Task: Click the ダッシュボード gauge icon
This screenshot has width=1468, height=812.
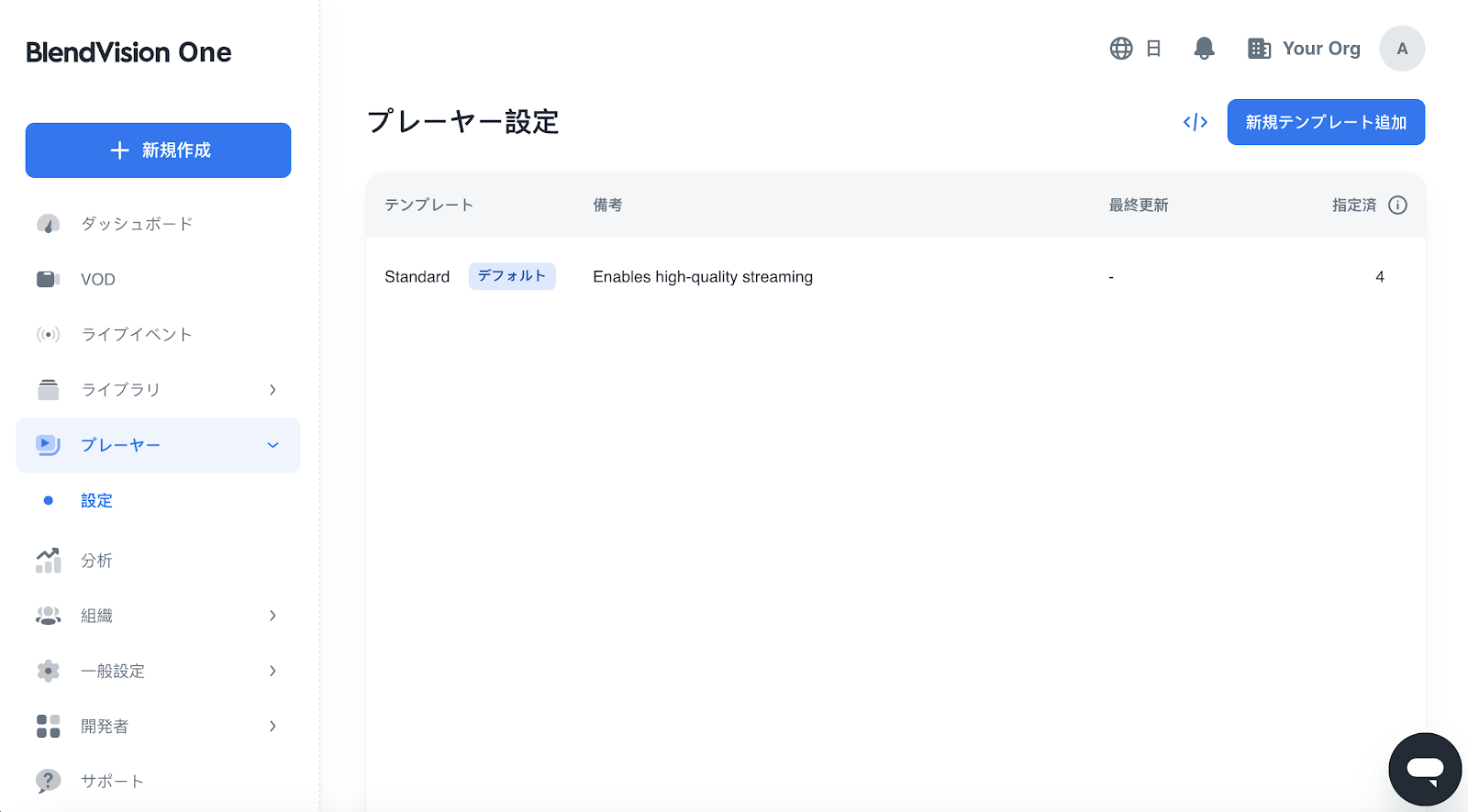Action: 48,224
